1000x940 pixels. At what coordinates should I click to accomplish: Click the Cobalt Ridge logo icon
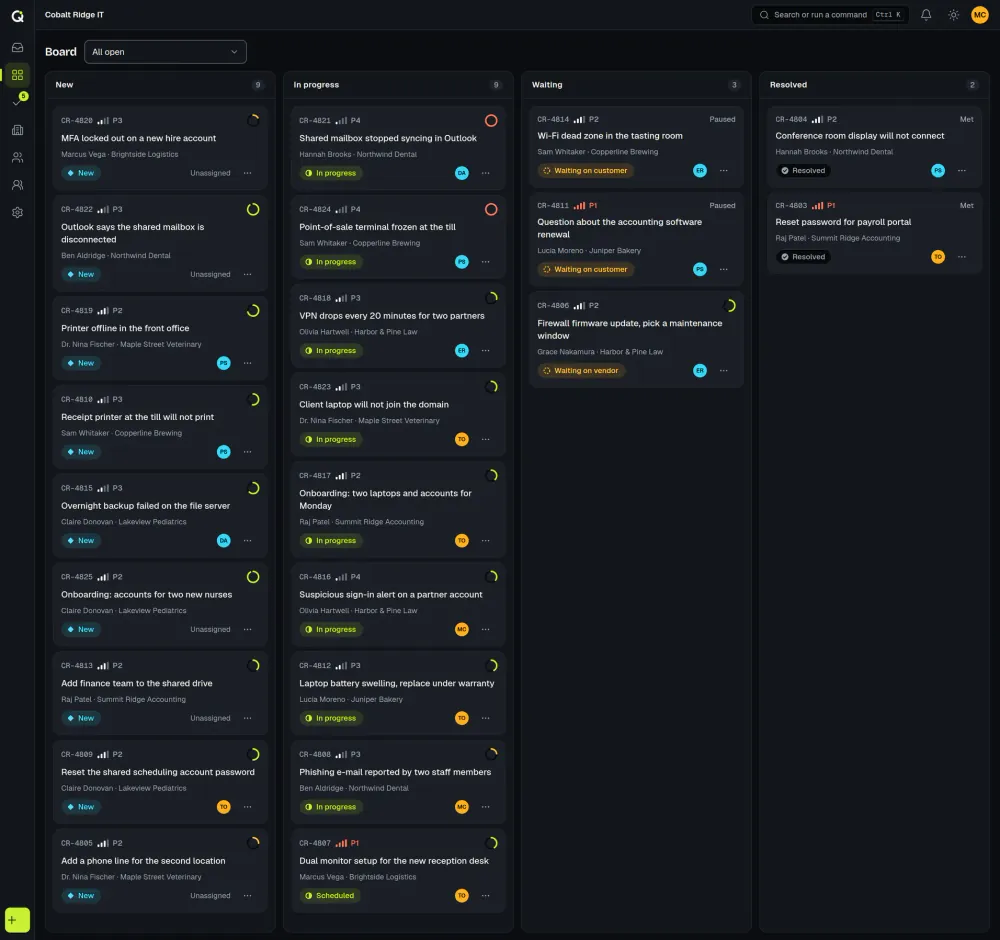(x=17, y=15)
